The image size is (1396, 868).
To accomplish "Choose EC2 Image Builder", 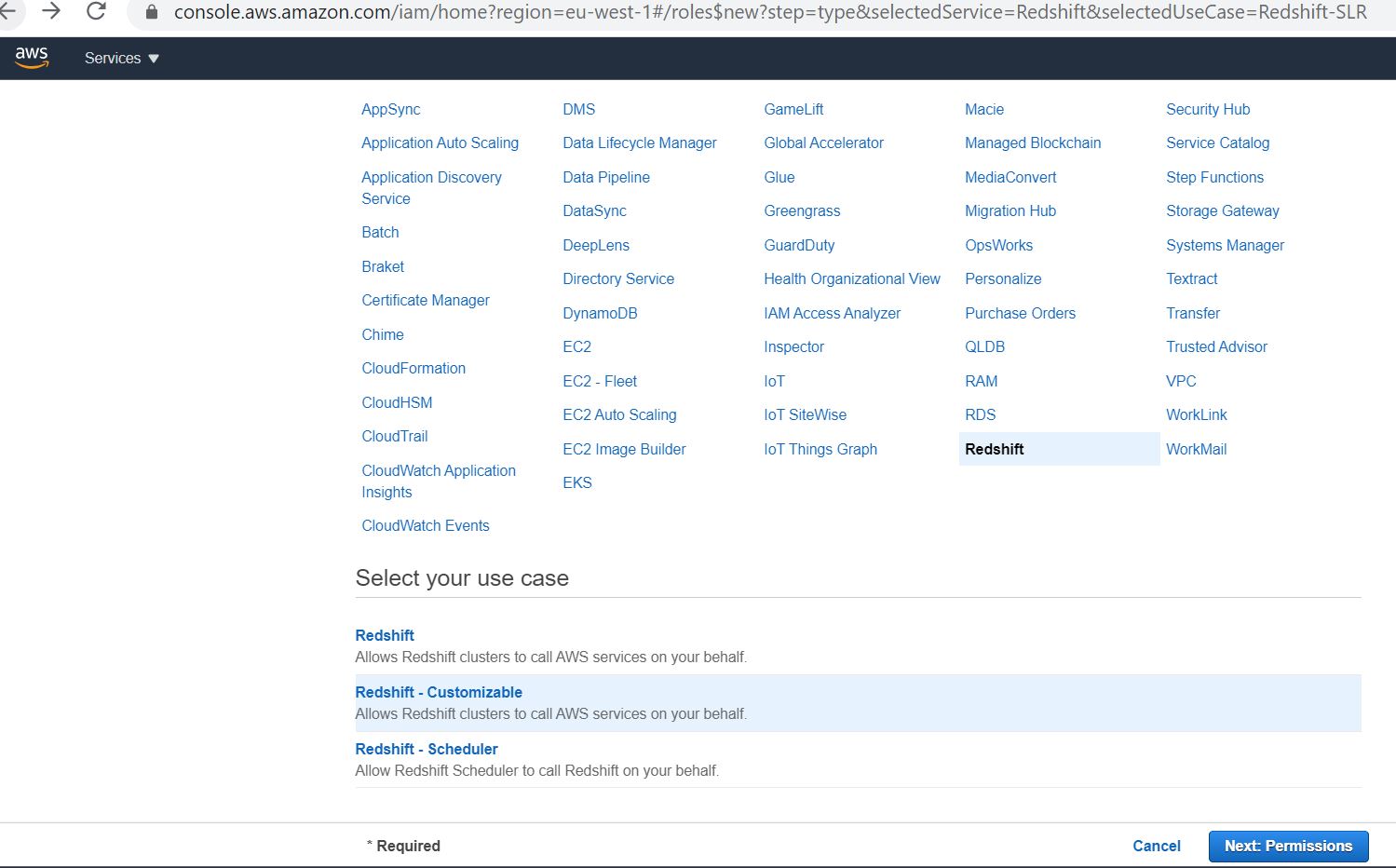I will tap(624, 449).
